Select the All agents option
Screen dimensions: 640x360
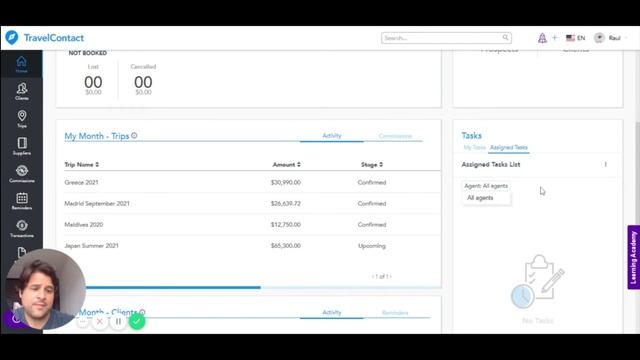click(480, 198)
